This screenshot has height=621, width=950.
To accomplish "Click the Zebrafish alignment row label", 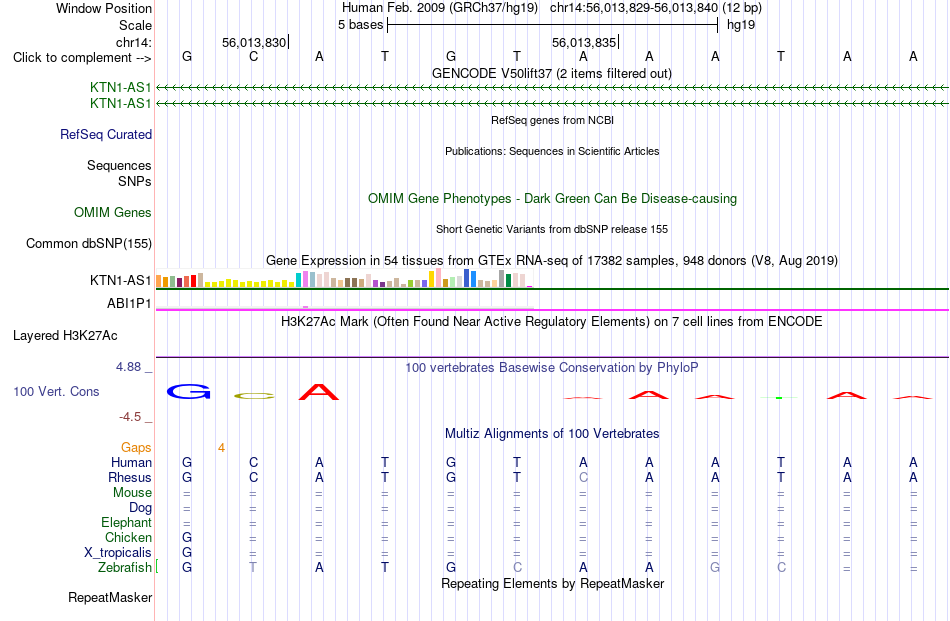I will [125, 568].
